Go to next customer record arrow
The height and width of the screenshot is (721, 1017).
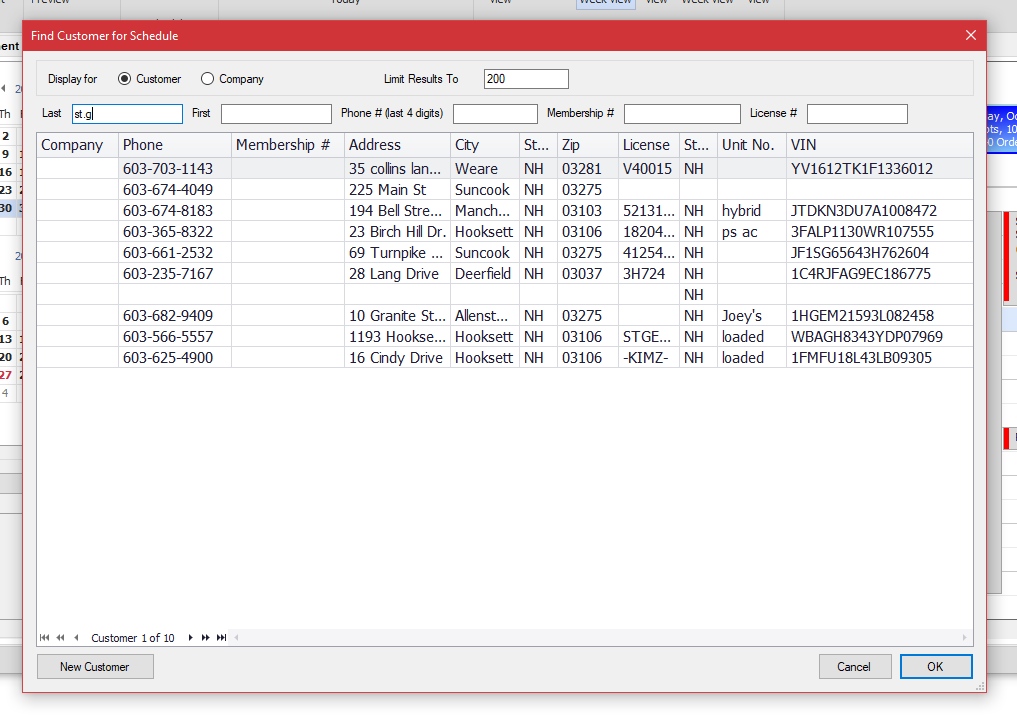[190, 637]
